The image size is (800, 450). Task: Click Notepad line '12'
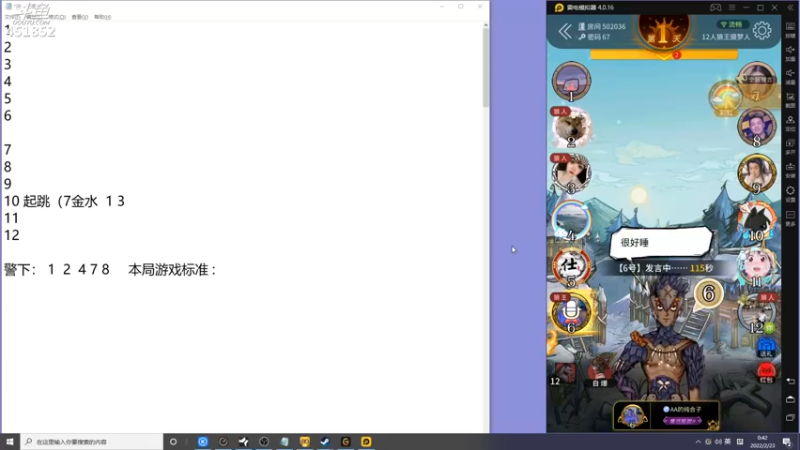12,235
